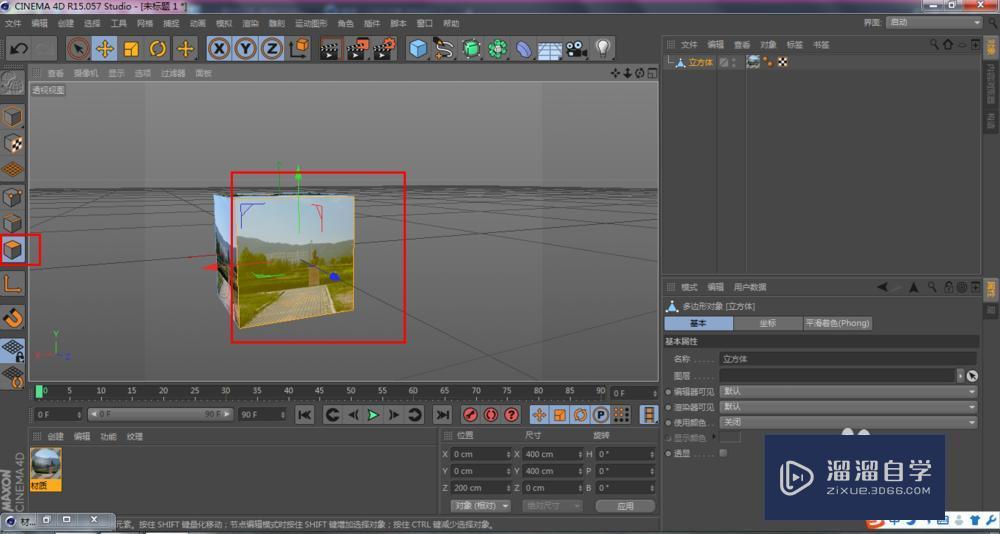Open the 文件 menu in the menu bar

(13, 23)
